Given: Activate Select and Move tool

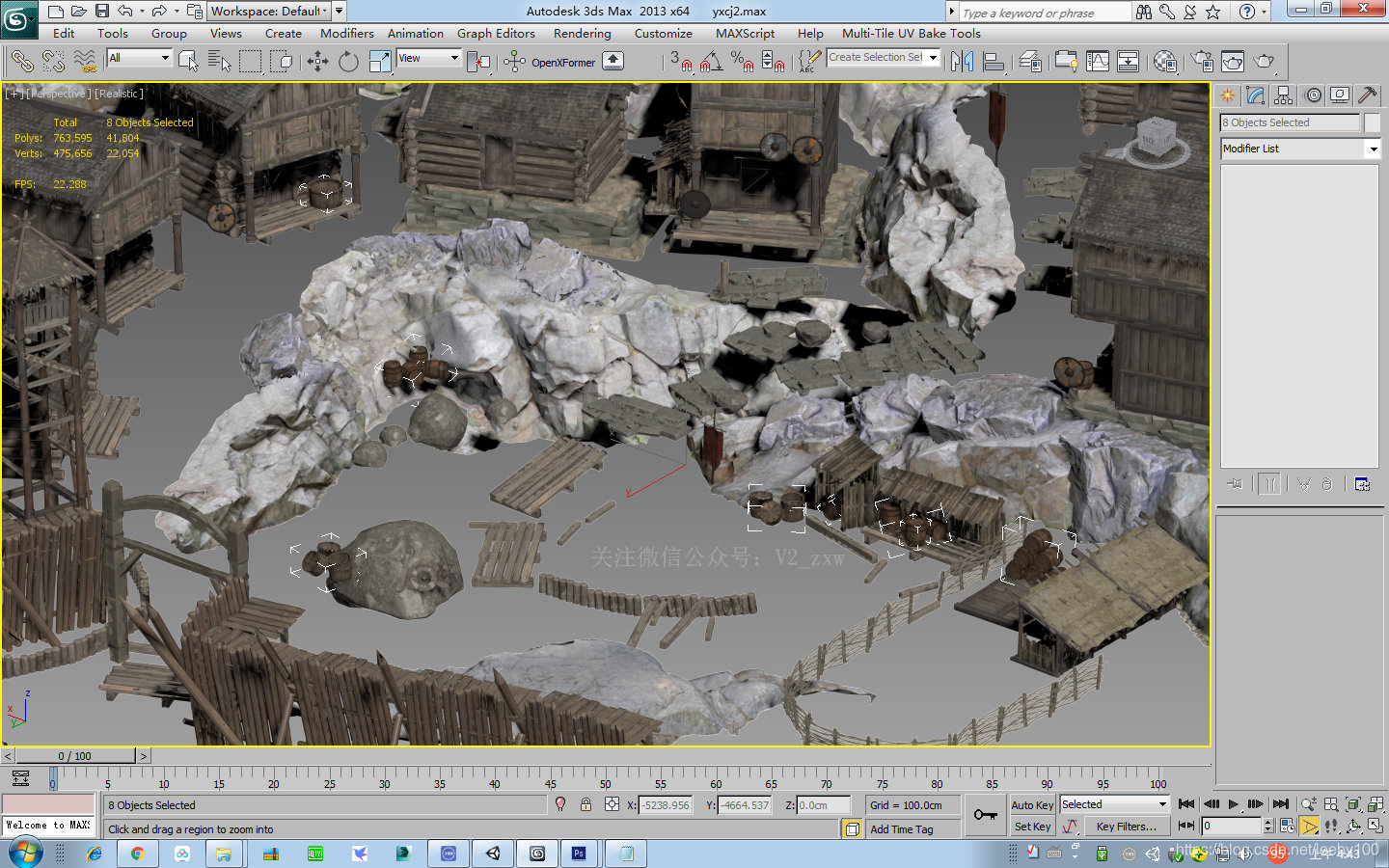Looking at the screenshot, I should tap(317, 61).
